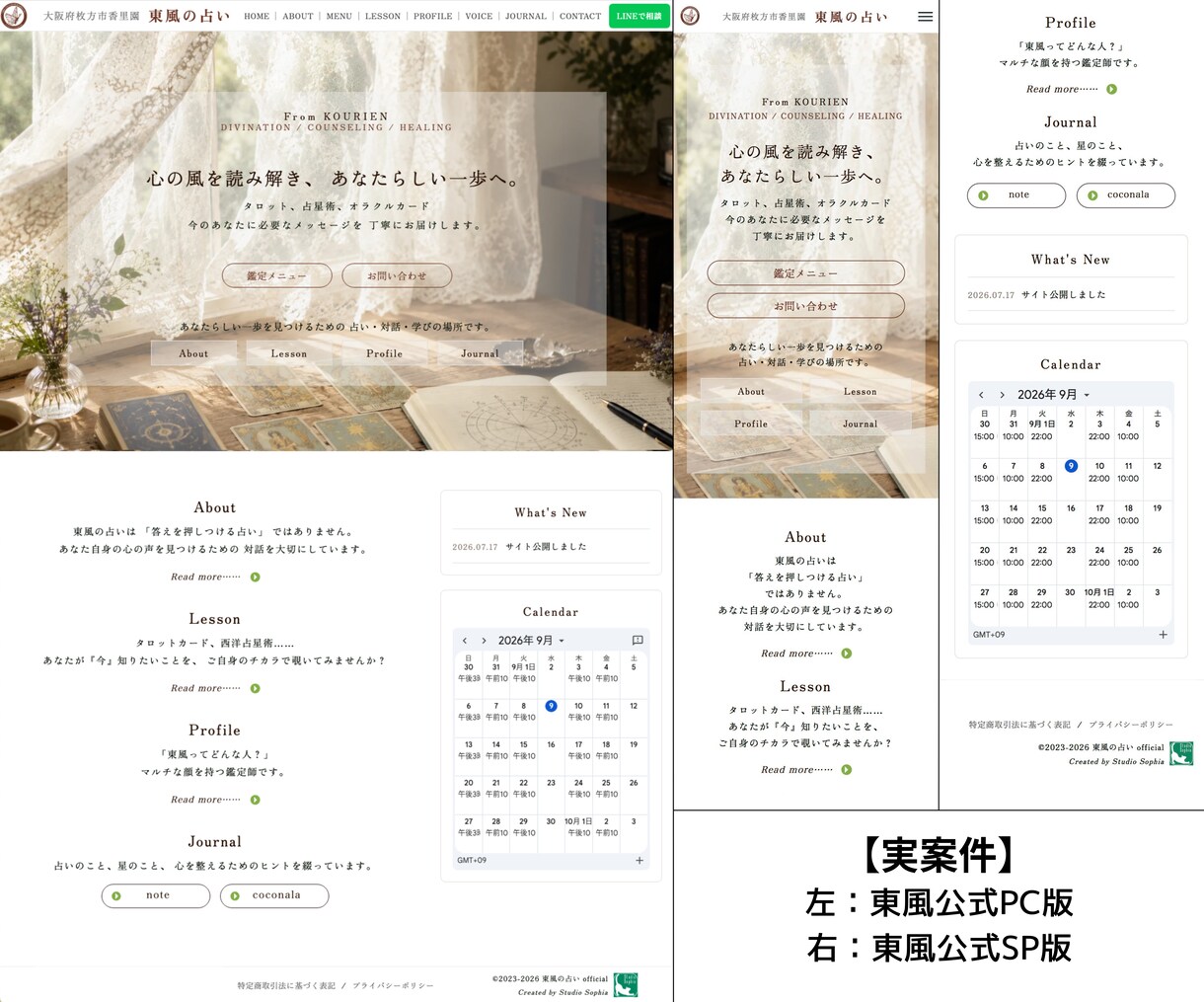Screen dimensions: 1204x1002
Task: Select highlighted date 9 in SP calendar
Action: point(1071,466)
